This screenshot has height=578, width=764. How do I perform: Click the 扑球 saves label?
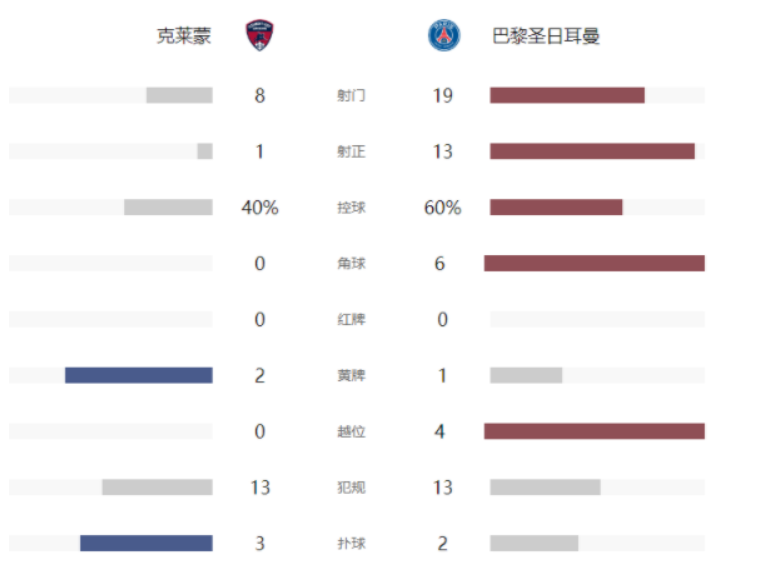click(351, 544)
